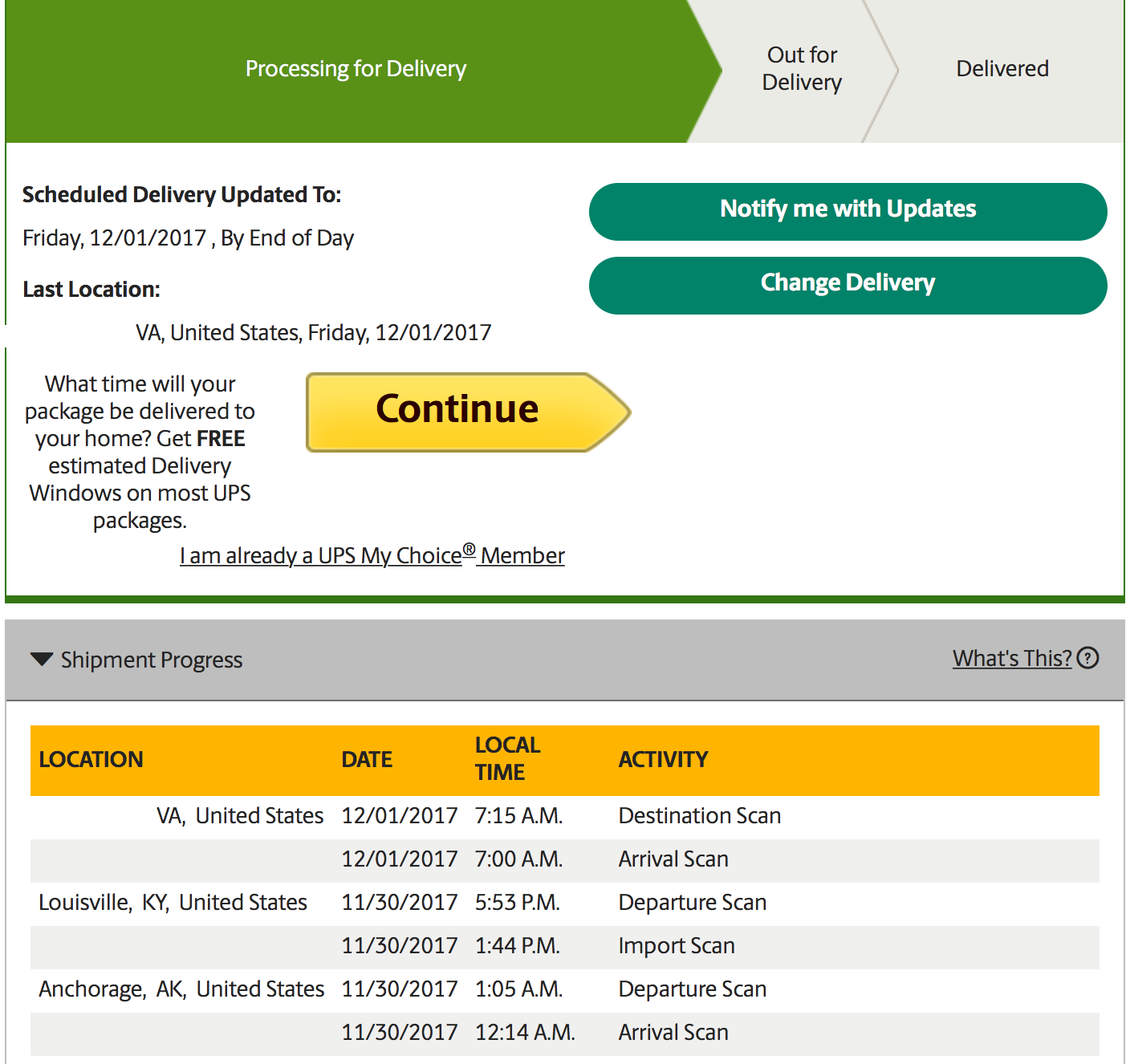The height and width of the screenshot is (1064, 1130).
Task: Click Friday, 12/01/2017, By End of Day text
Action: [188, 238]
